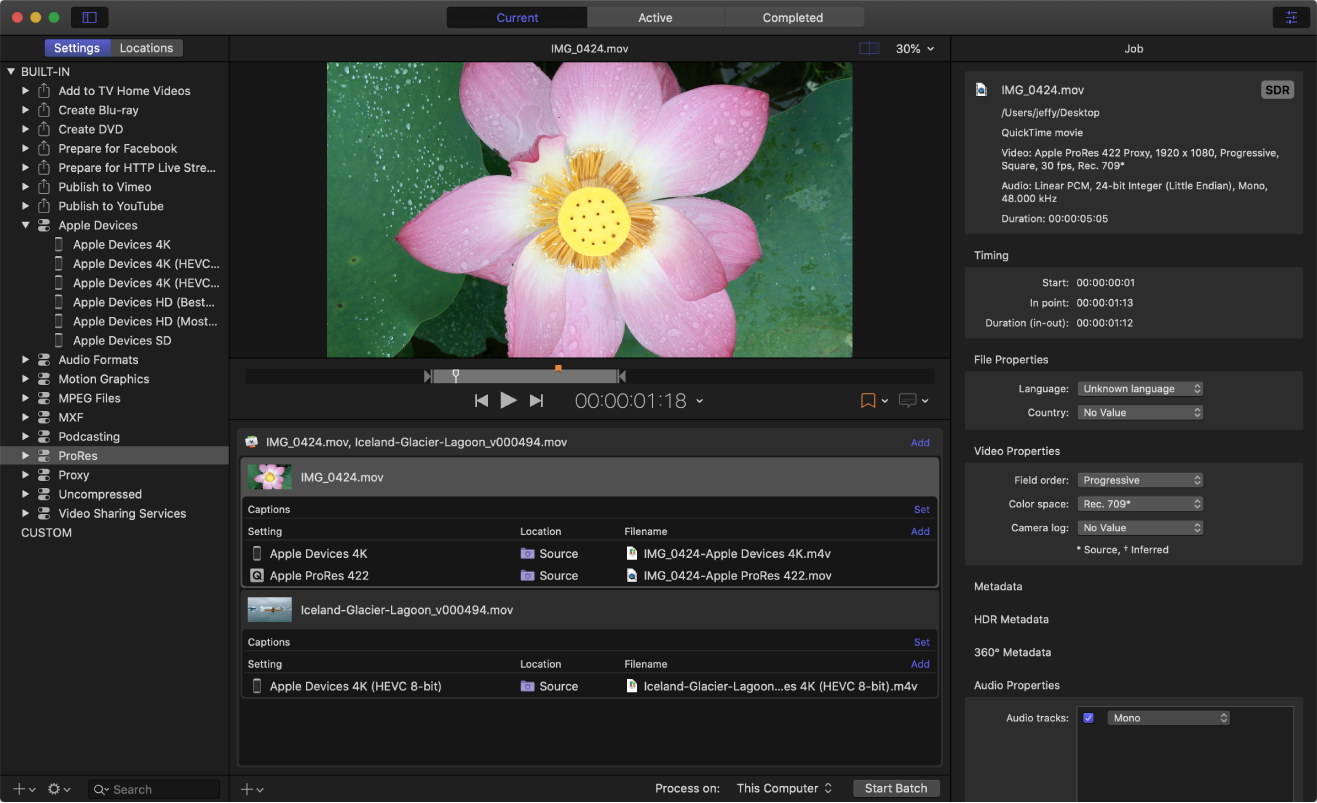Toggle the inspector panel icon
The height and width of the screenshot is (803, 1317).
(1291, 17)
